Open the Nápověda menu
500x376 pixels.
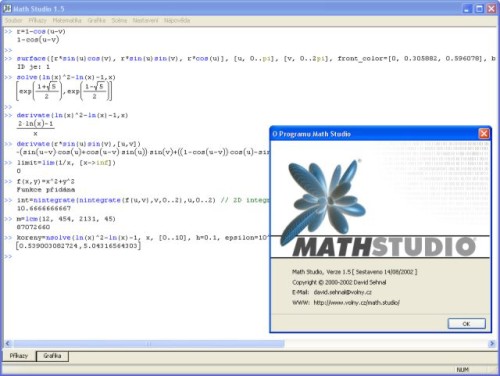point(177,21)
